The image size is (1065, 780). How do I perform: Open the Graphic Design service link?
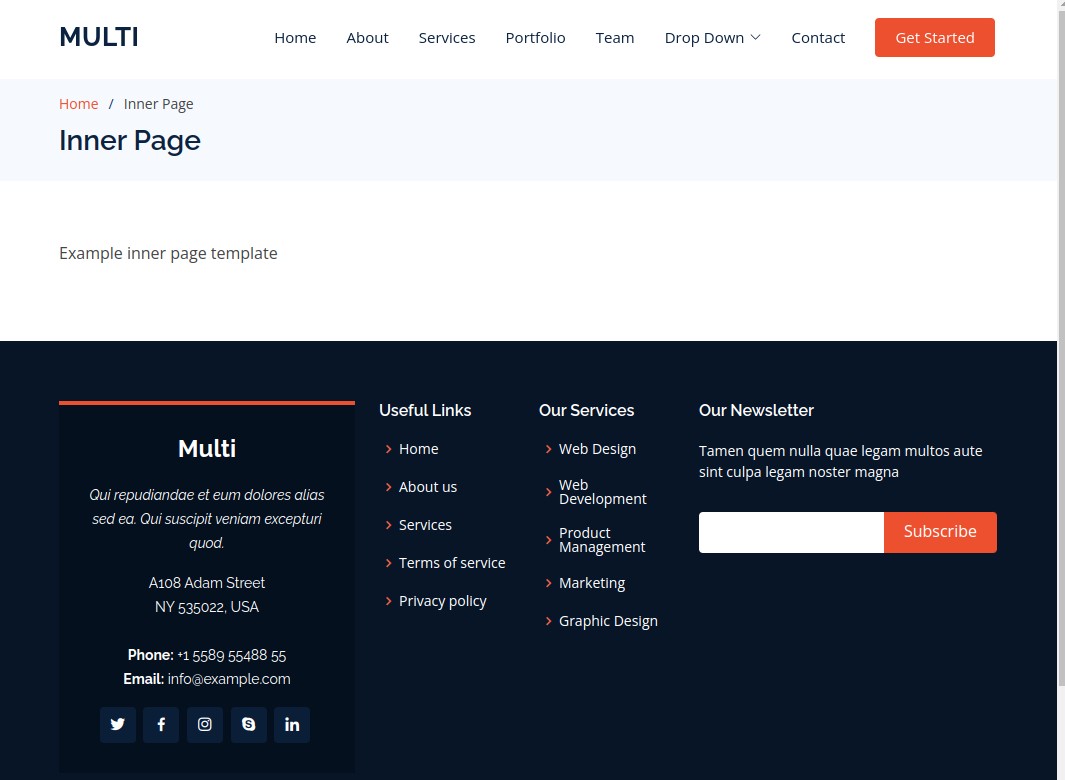pyautogui.click(x=608, y=621)
